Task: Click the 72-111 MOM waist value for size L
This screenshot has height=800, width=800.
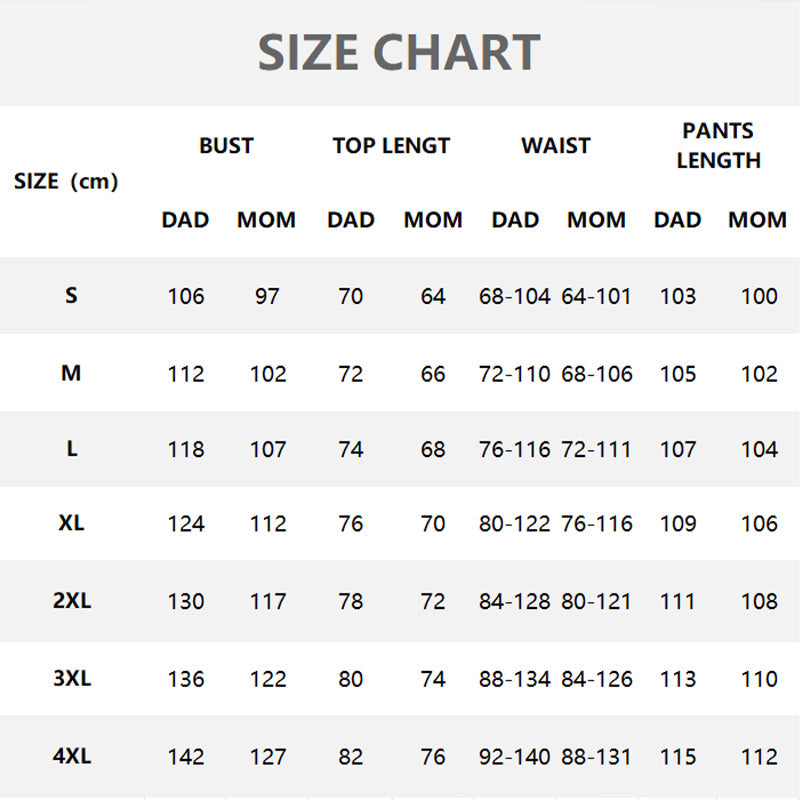Action: point(597,449)
